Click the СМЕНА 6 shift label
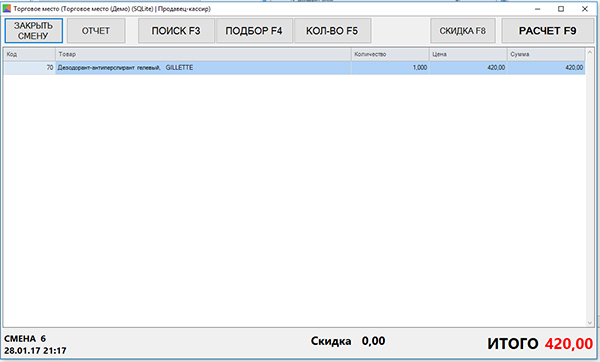600x362 pixels. tap(25, 339)
